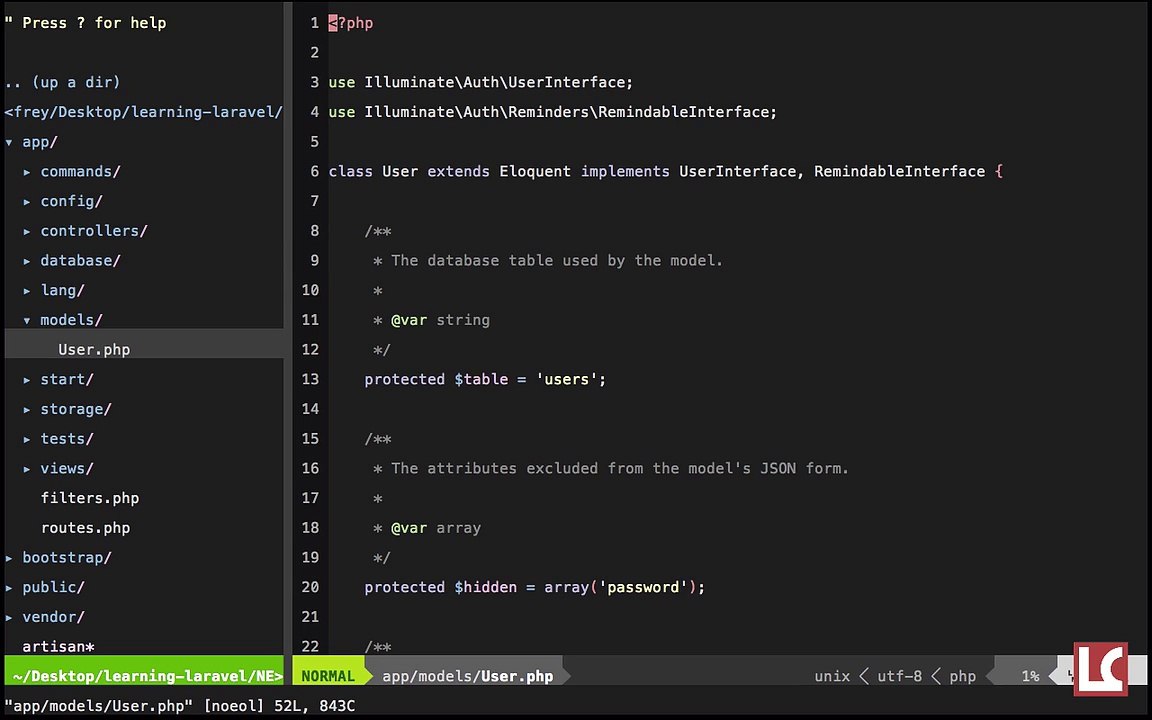Screen dimensions: 1152x720
Task: Expand the lang/ folder arrow
Action: 27,291
